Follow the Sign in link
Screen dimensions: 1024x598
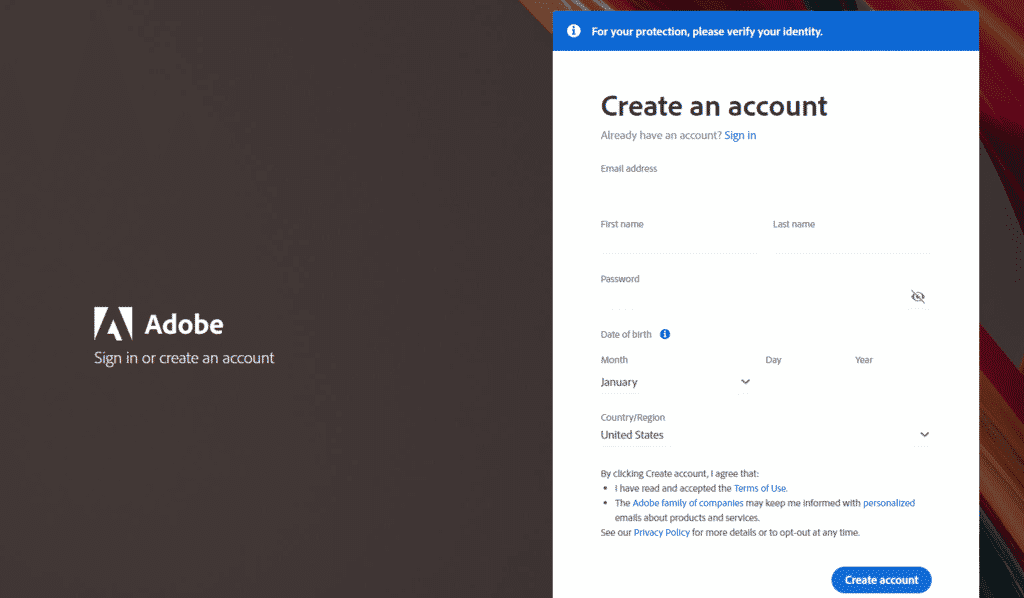[740, 135]
